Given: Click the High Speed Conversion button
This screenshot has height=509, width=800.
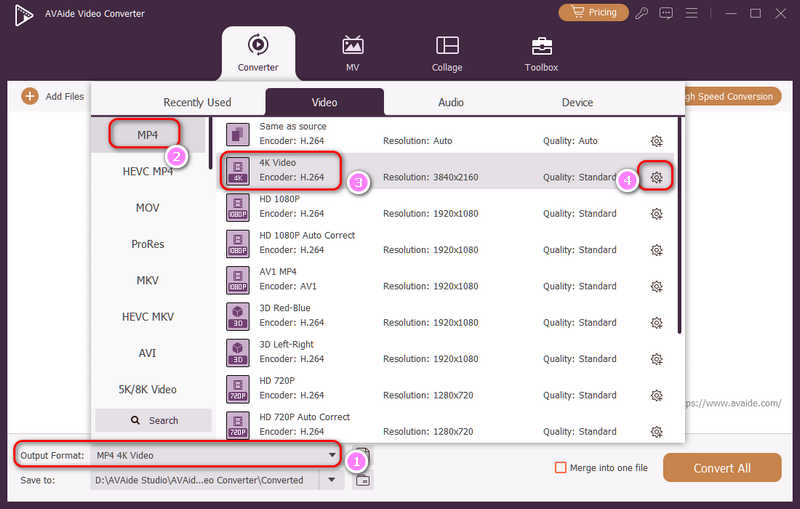Looking at the screenshot, I should (731, 96).
